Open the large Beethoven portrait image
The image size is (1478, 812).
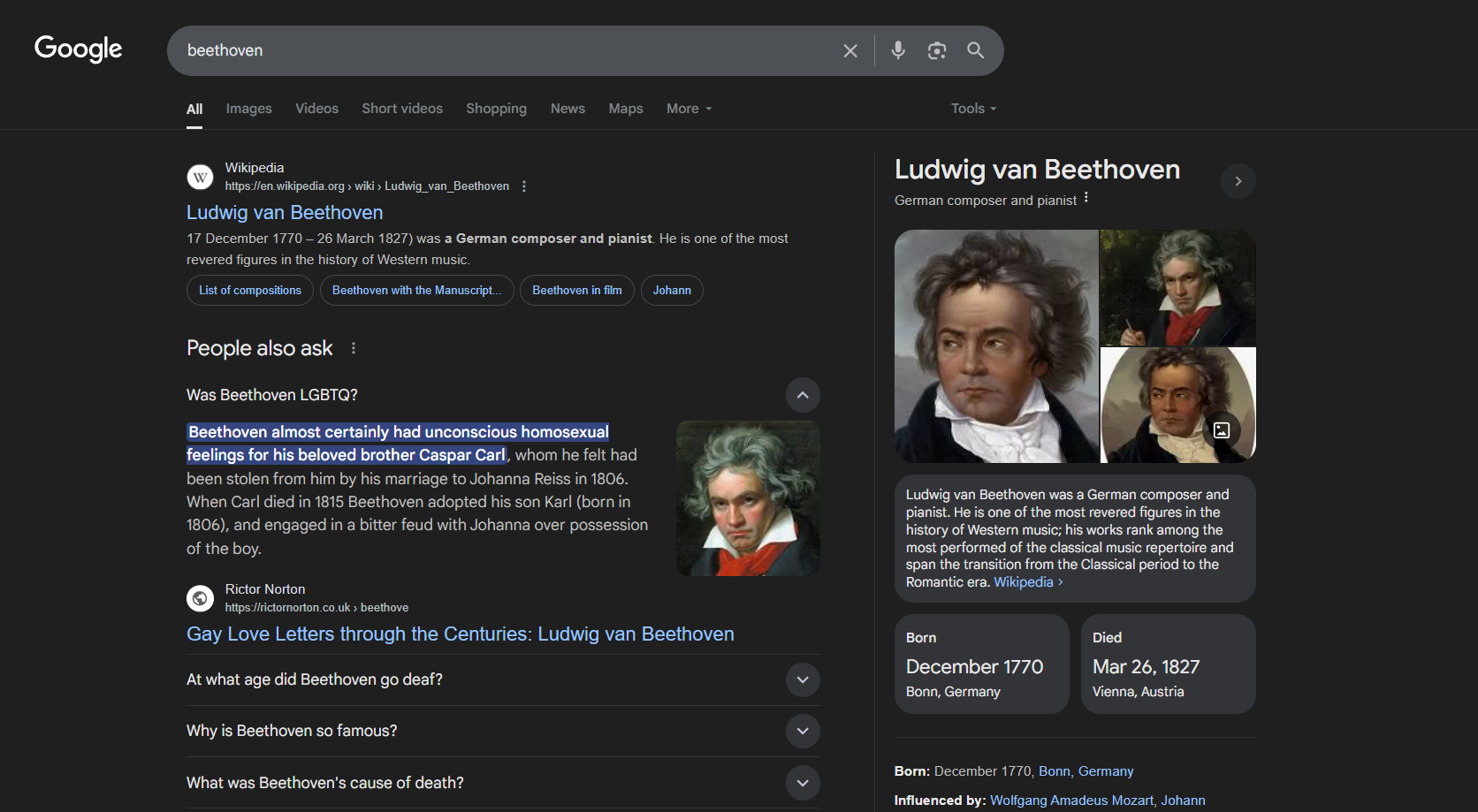(996, 346)
